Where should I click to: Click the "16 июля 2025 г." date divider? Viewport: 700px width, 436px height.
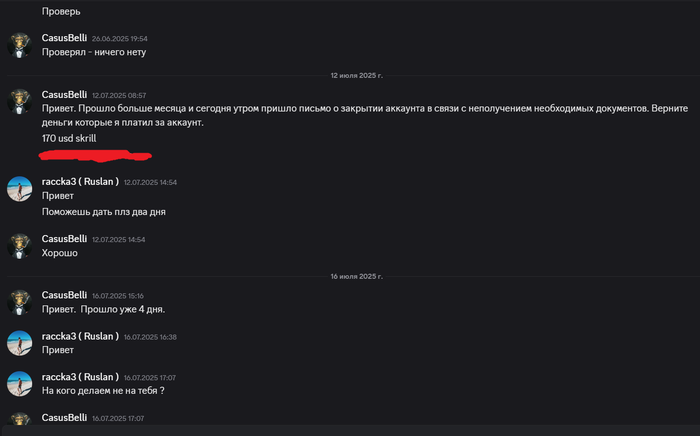[357, 275]
